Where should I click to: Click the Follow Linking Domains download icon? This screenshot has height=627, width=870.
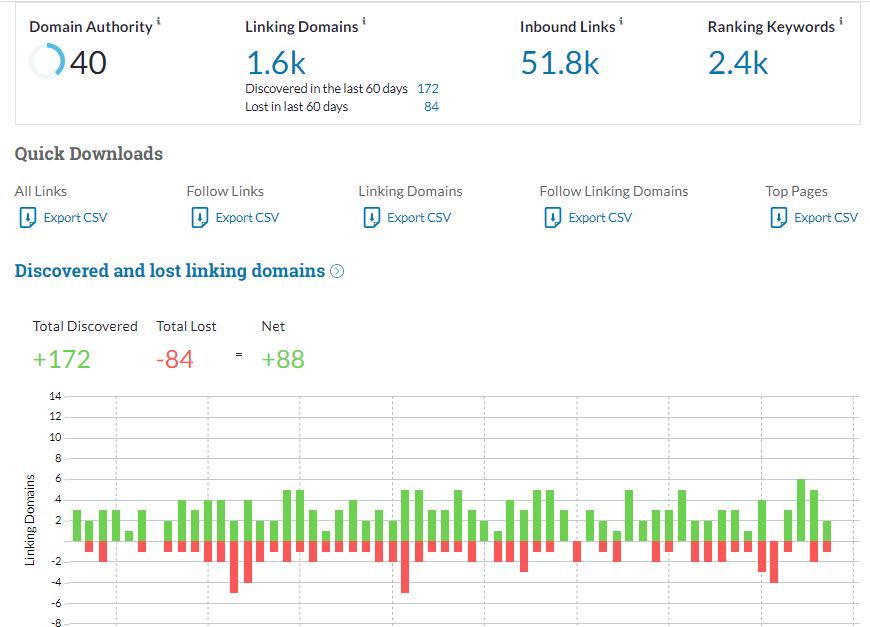551,217
